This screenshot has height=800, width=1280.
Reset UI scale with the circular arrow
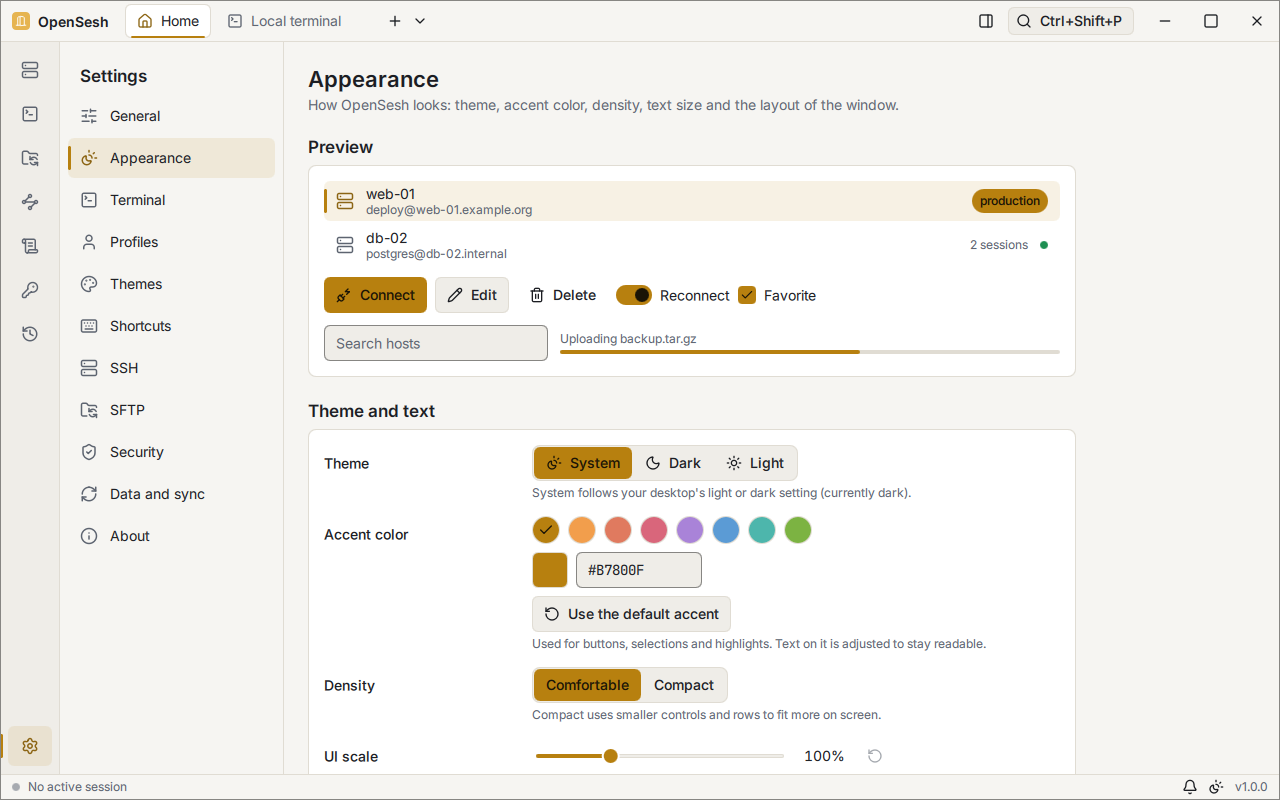tap(875, 756)
